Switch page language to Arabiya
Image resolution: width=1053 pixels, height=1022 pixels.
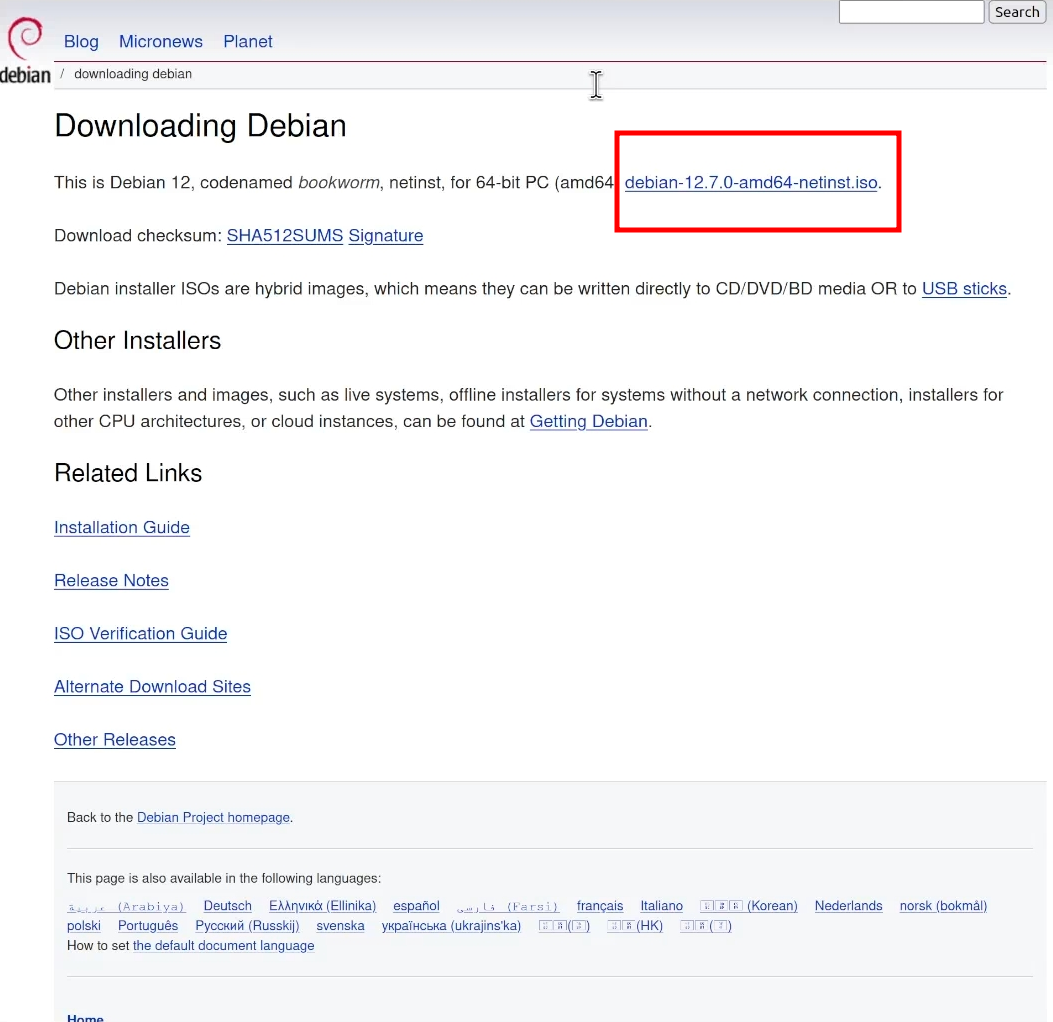pyautogui.click(x=126, y=906)
